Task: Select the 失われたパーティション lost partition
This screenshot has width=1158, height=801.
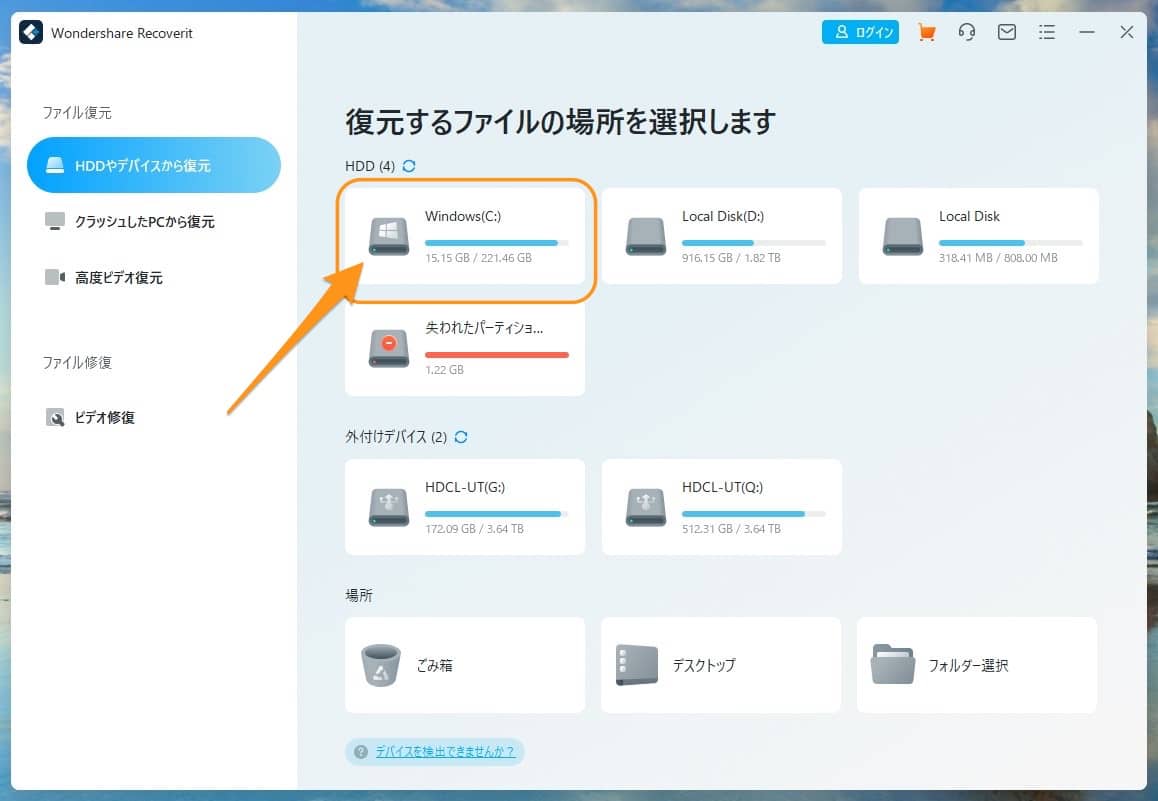Action: click(465, 347)
